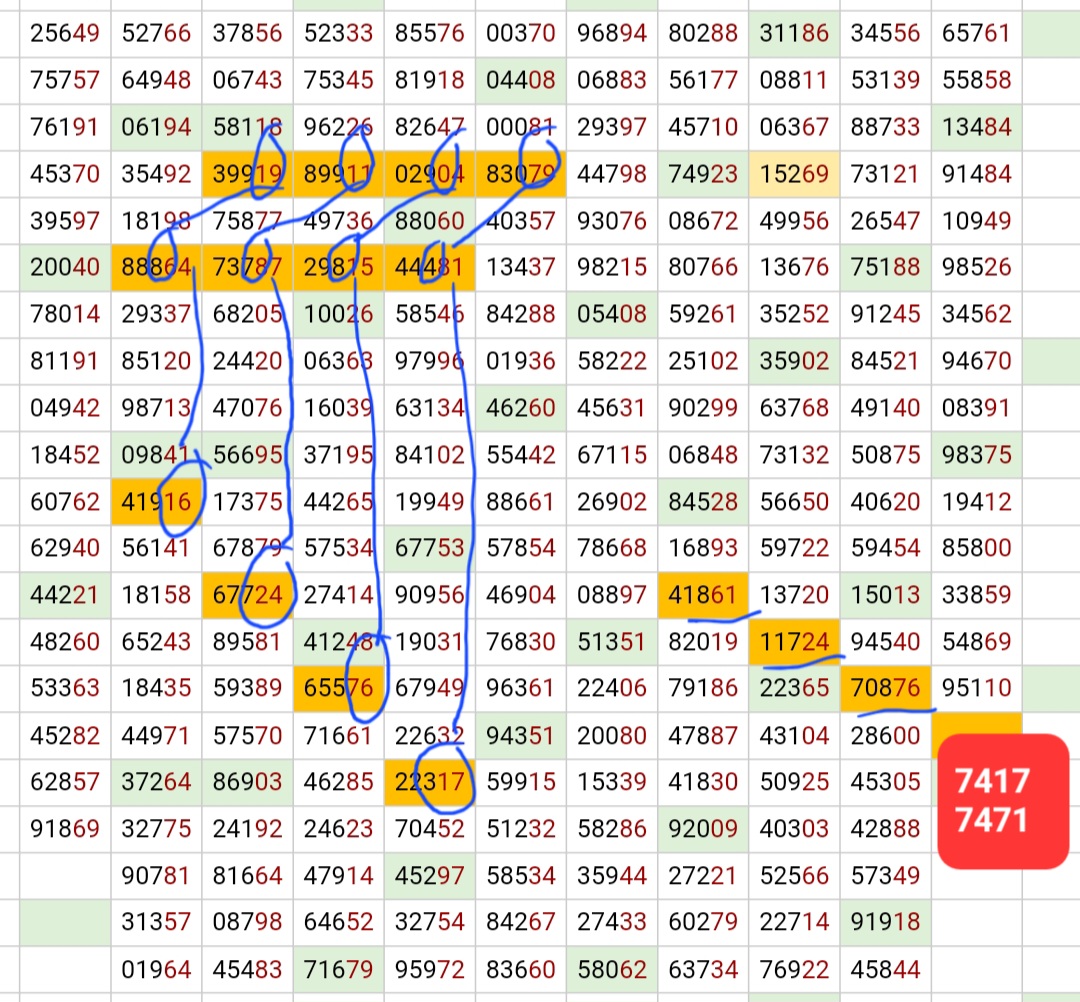Click the cell showing 83079
The width and height of the screenshot is (1080, 1002).
[x=520, y=174]
